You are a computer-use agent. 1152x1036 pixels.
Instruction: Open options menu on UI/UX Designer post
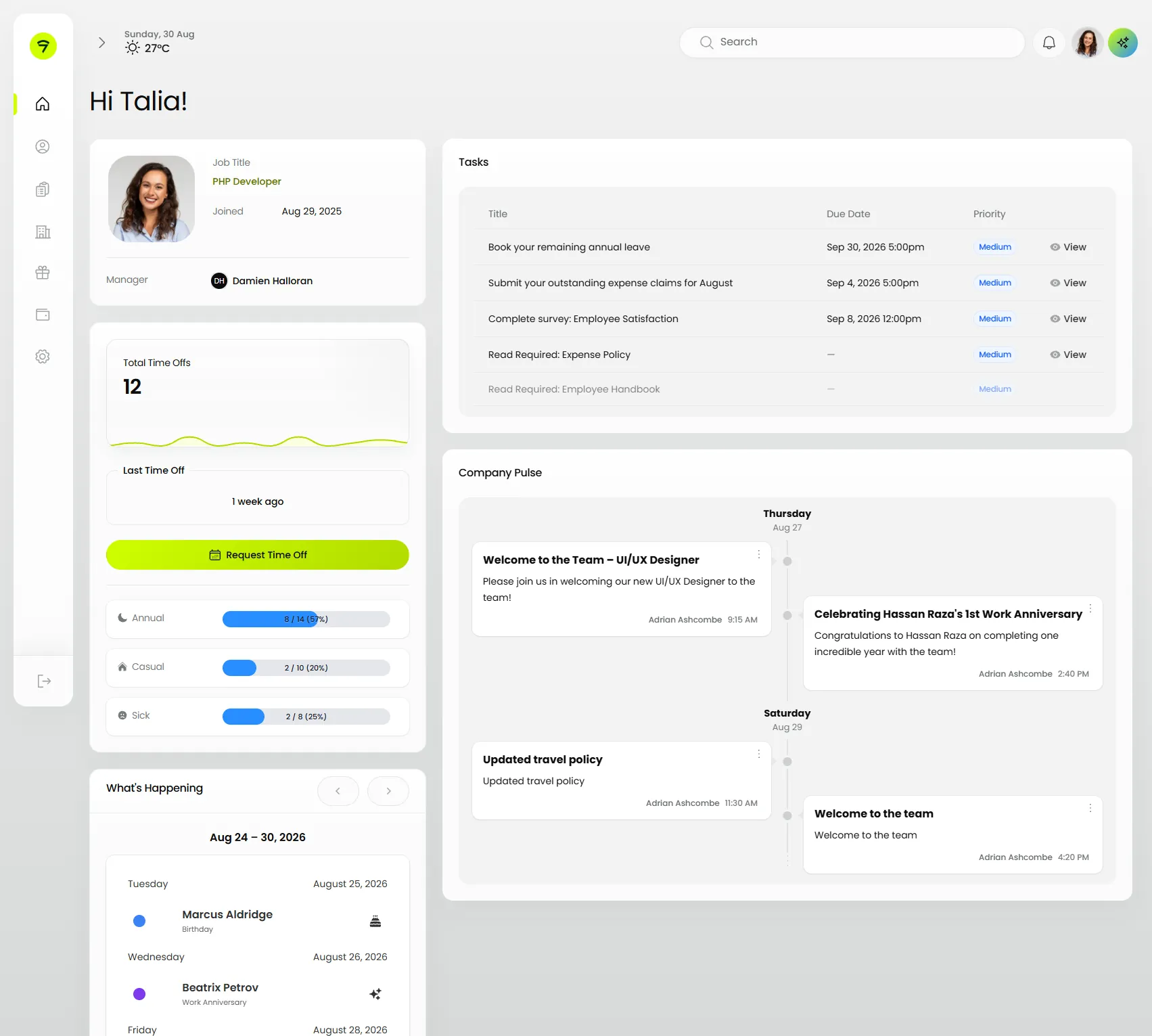759,554
